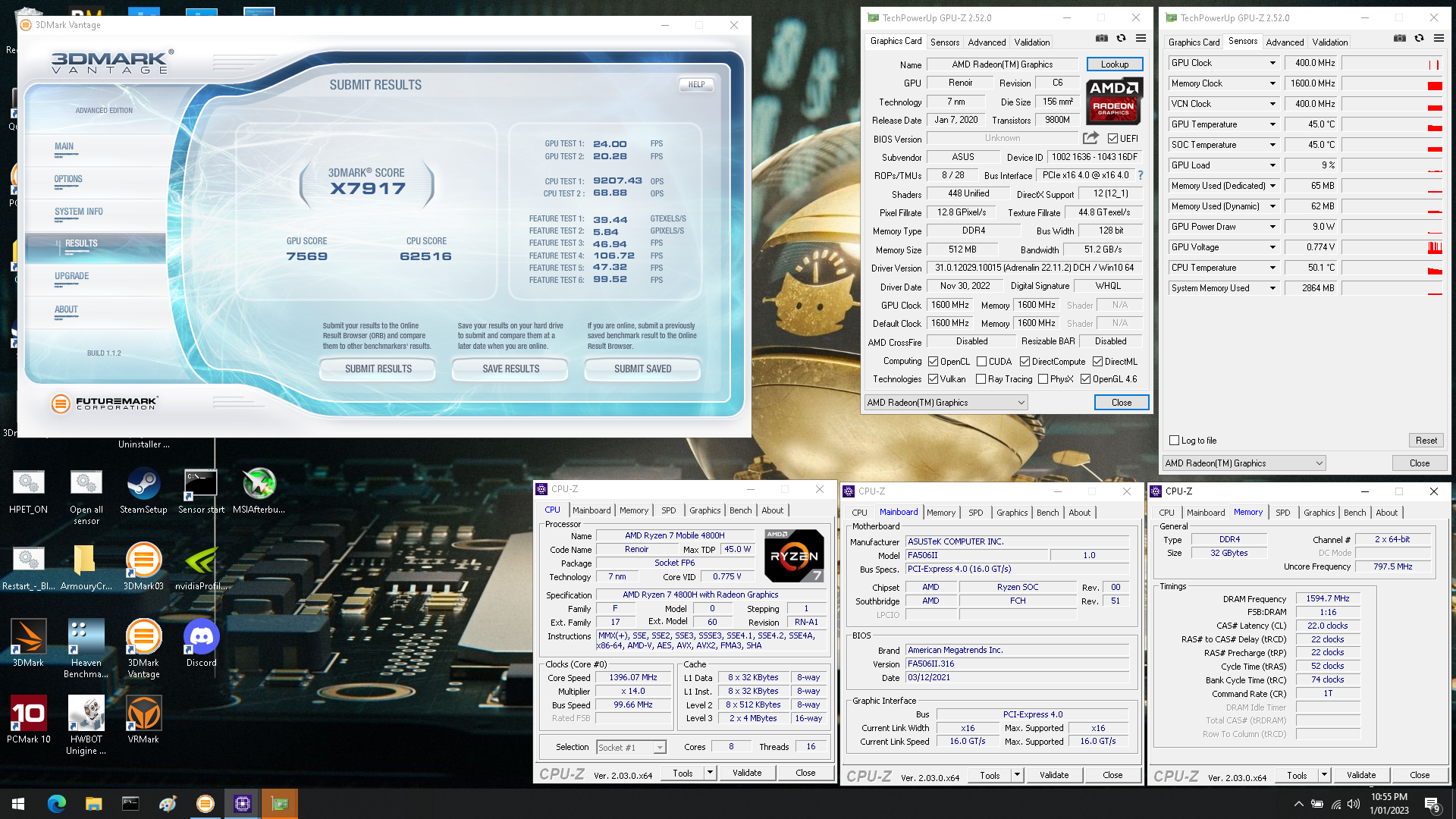Click the refresh icon in GPU-Z Graphics Card window
This screenshot has height=819, width=1456.
(x=1121, y=39)
